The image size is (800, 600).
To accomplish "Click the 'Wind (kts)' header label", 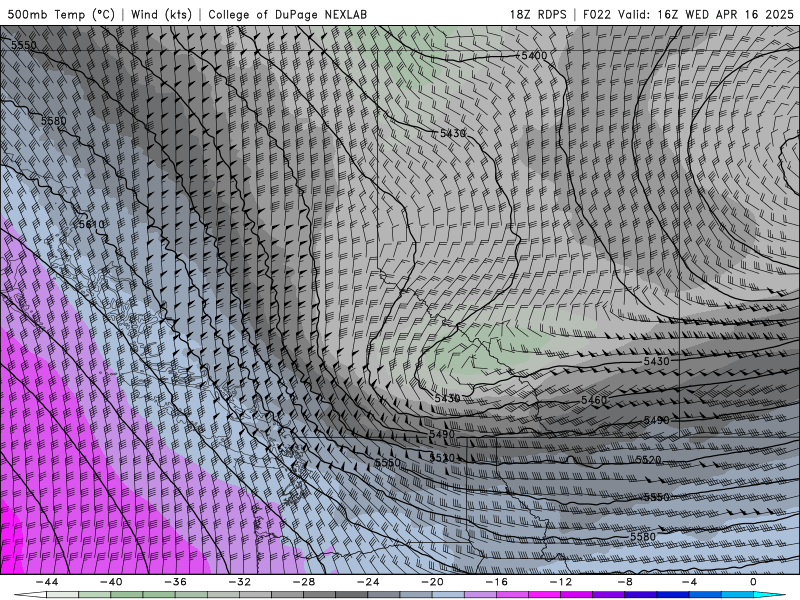I will 161,14.
